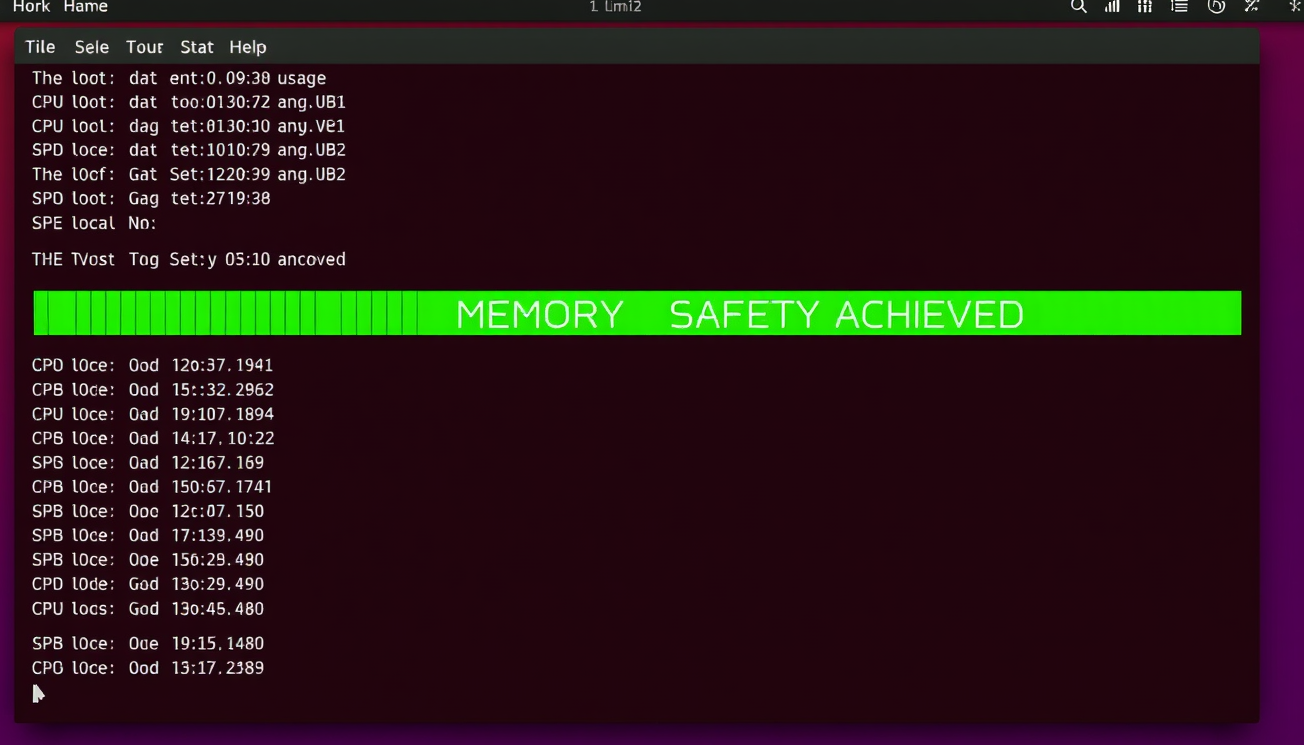Click the terminal cursor prompt at bottom
1304x745 pixels.
[38, 693]
